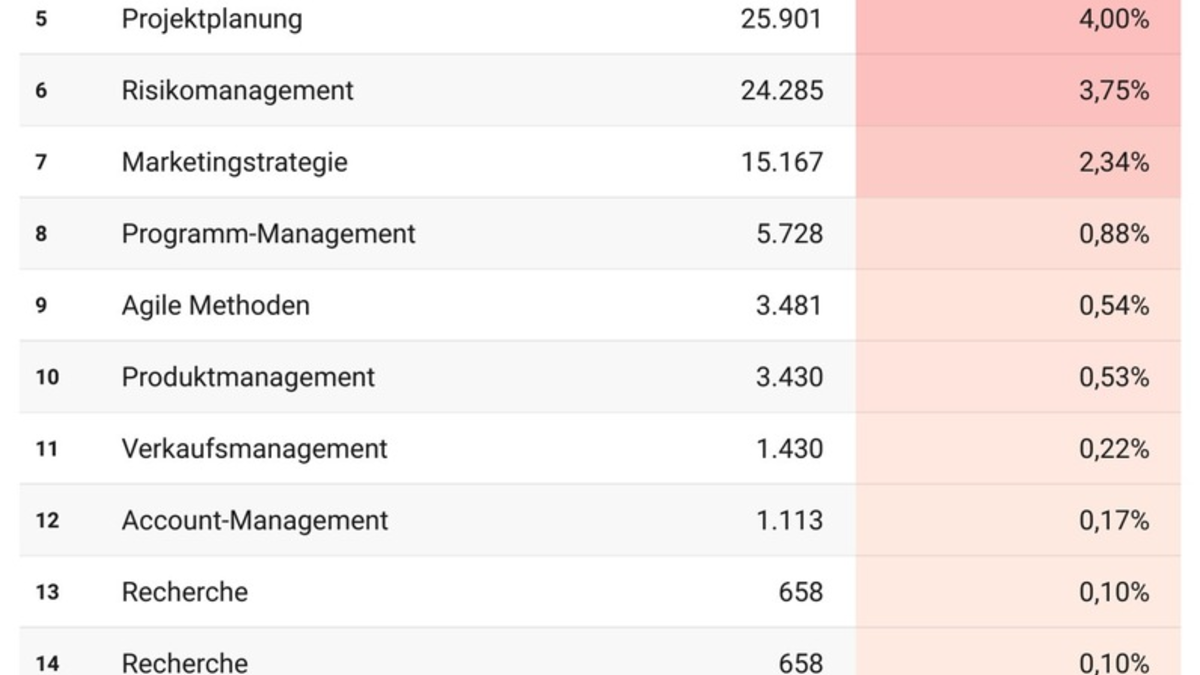Screen dimensions: 1200x675
Task: Click the 0,54% Agile Methoden share
Action: click(x=1113, y=305)
